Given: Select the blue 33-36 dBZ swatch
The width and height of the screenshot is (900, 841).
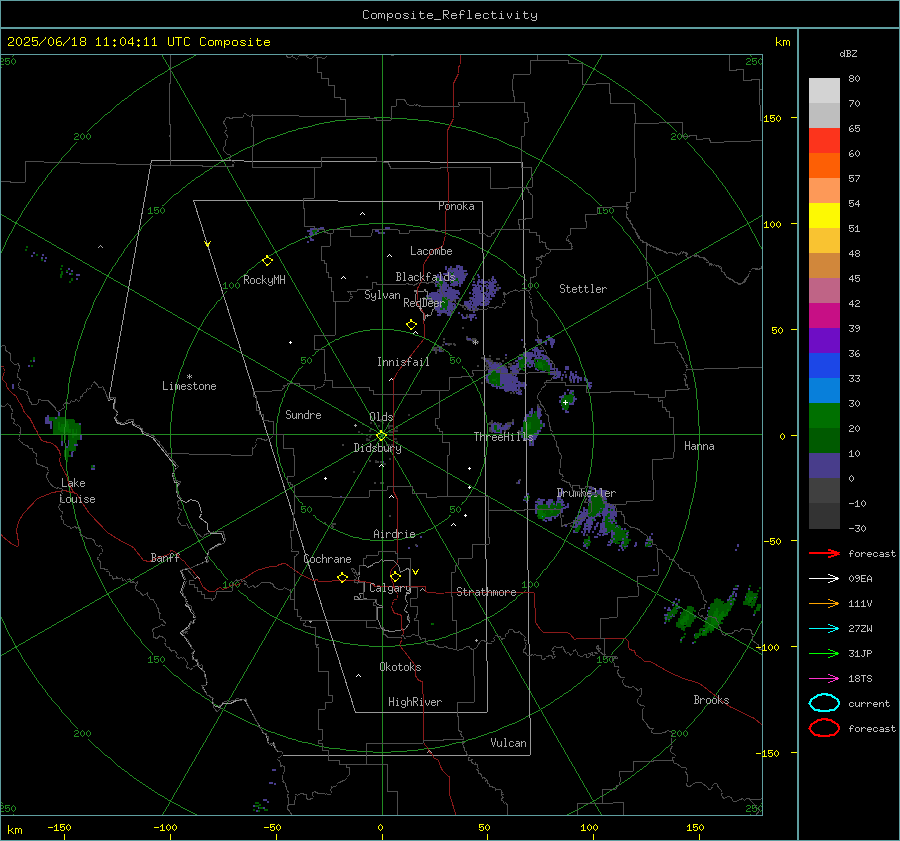Looking at the screenshot, I should [x=824, y=366].
